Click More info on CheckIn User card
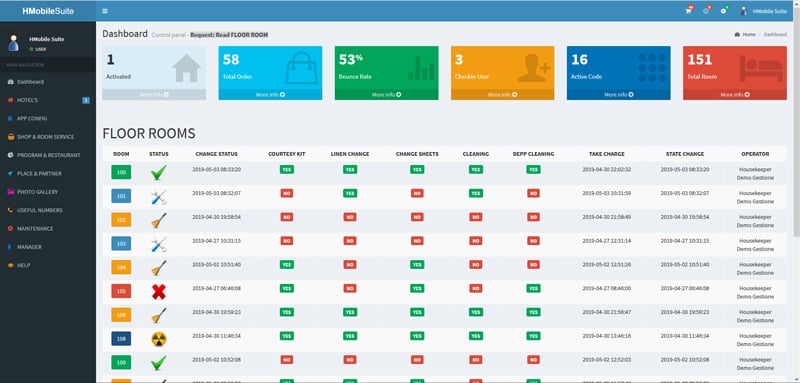The width and height of the screenshot is (800, 383). click(x=503, y=94)
